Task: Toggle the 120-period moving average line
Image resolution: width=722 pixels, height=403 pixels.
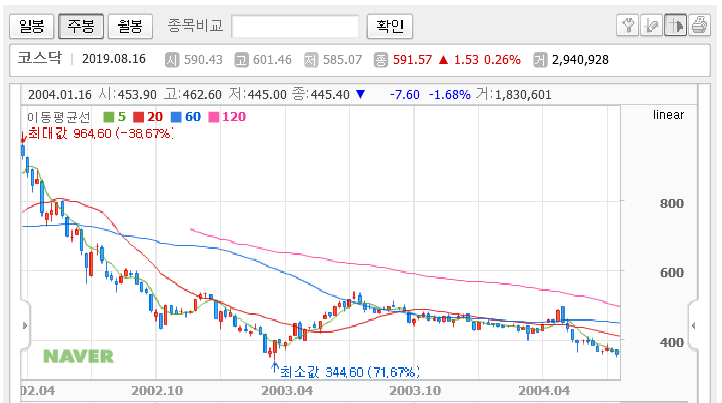Action: pyautogui.click(x=227, y=117)
